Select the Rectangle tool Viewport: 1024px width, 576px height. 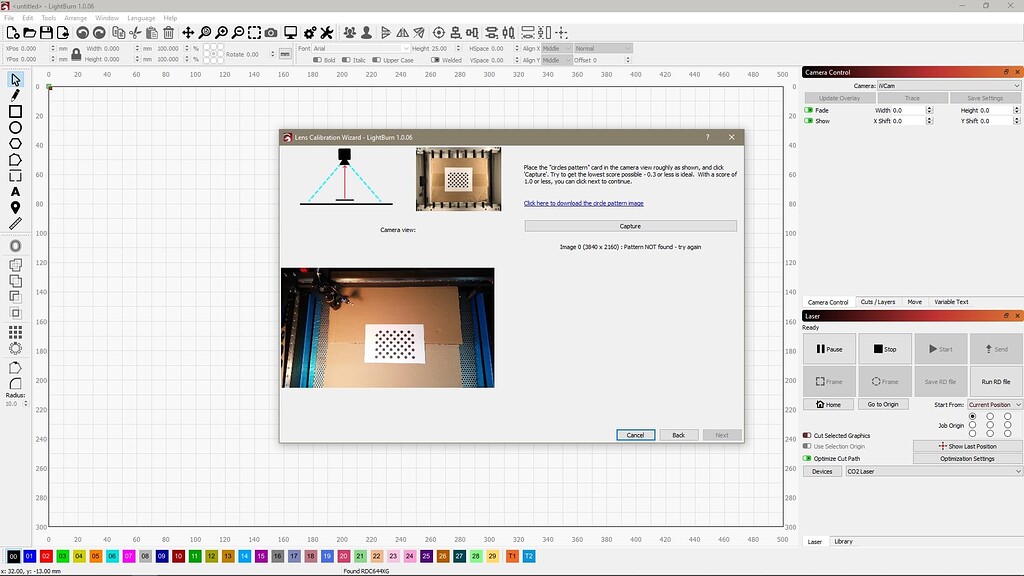click(14, 112)
